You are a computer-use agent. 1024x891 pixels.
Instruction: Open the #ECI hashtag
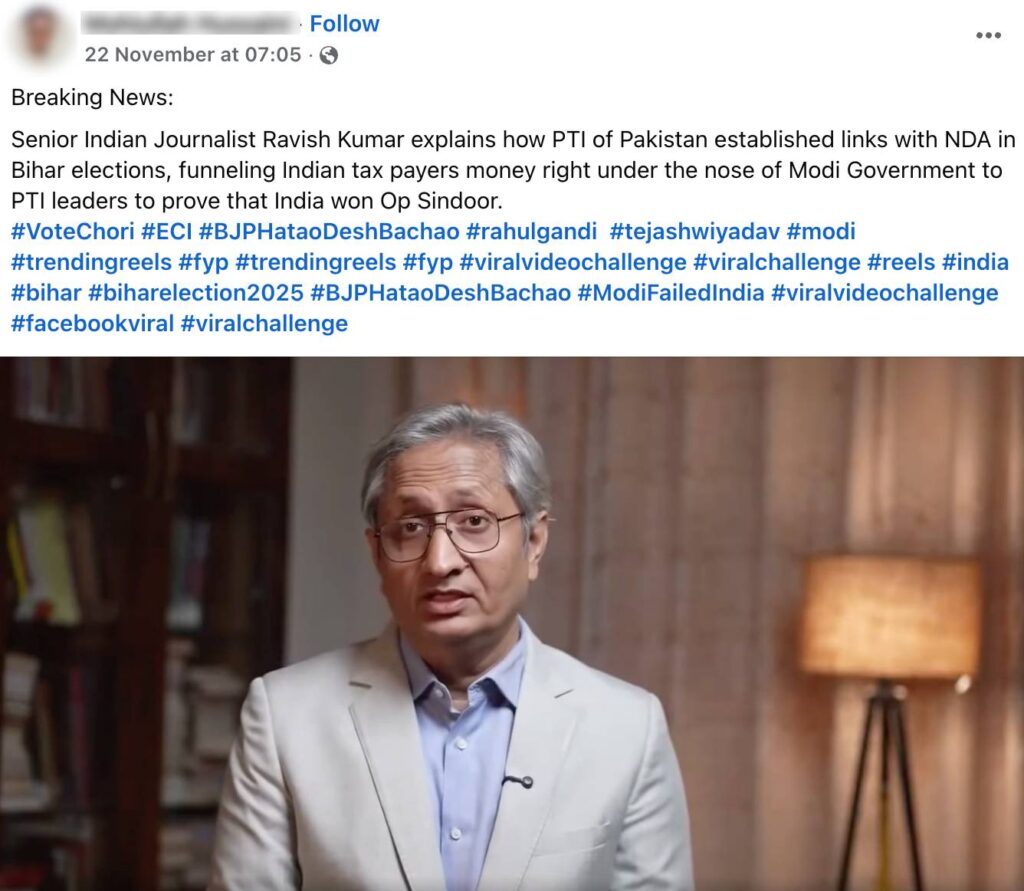click(167, 231)
